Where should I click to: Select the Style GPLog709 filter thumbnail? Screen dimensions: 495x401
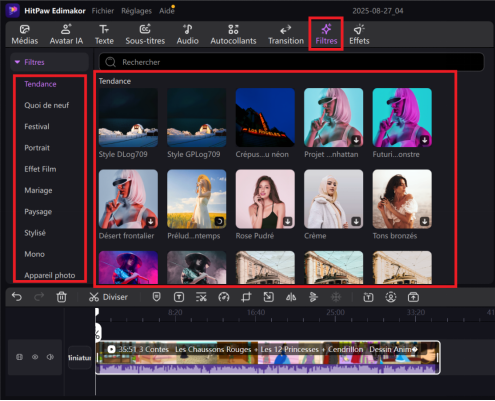(x=197, y=117)
